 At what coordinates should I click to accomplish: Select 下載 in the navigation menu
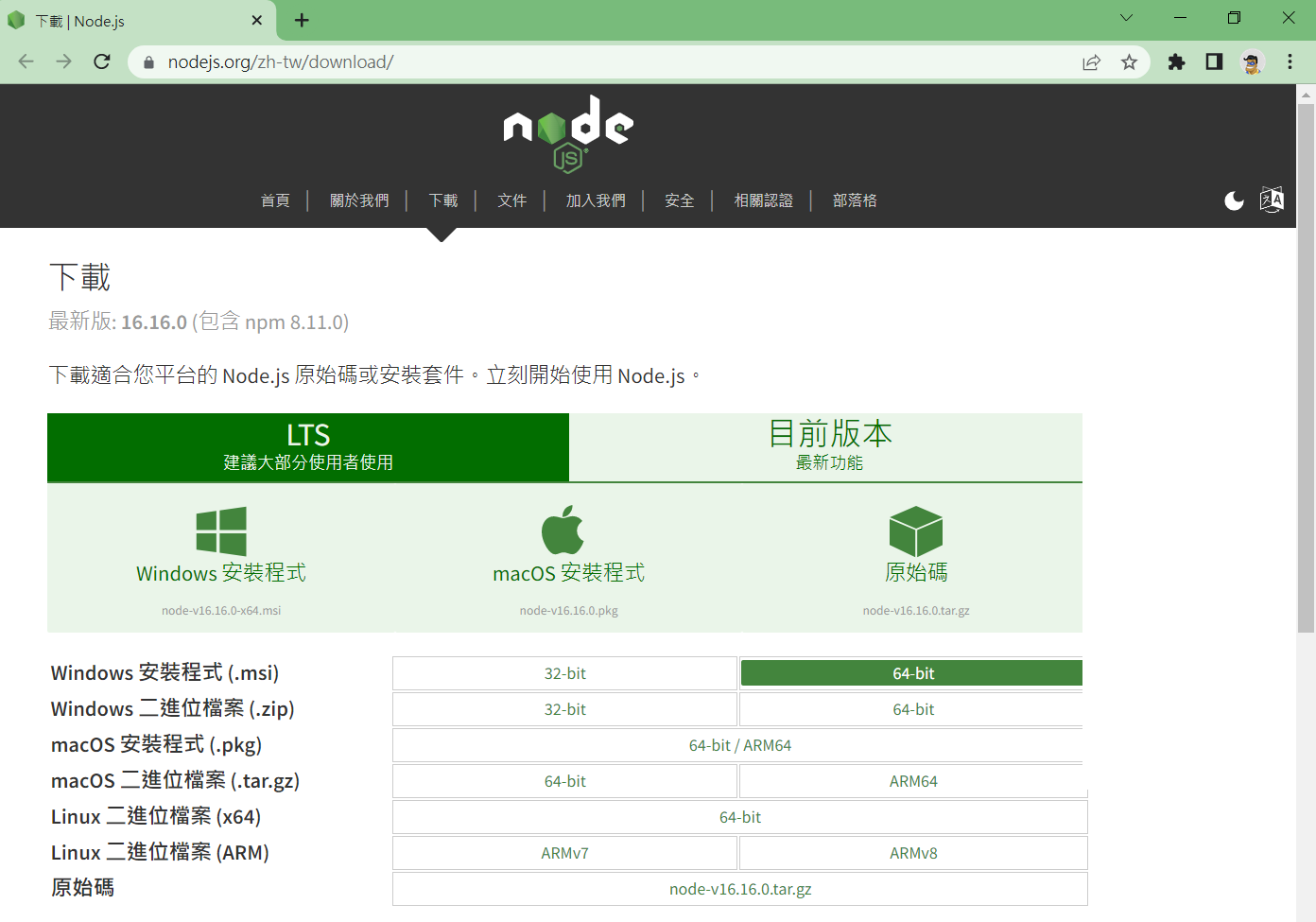442,200
